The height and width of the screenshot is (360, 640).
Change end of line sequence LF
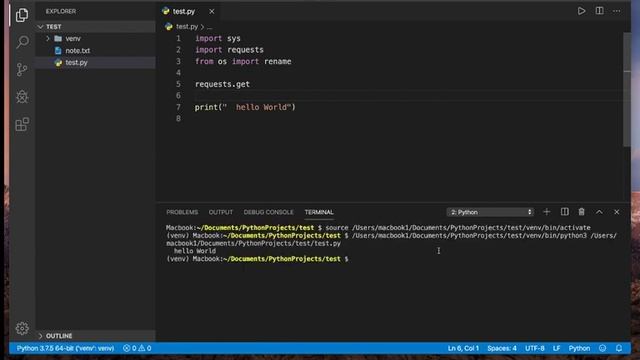(x=556, y=348)
